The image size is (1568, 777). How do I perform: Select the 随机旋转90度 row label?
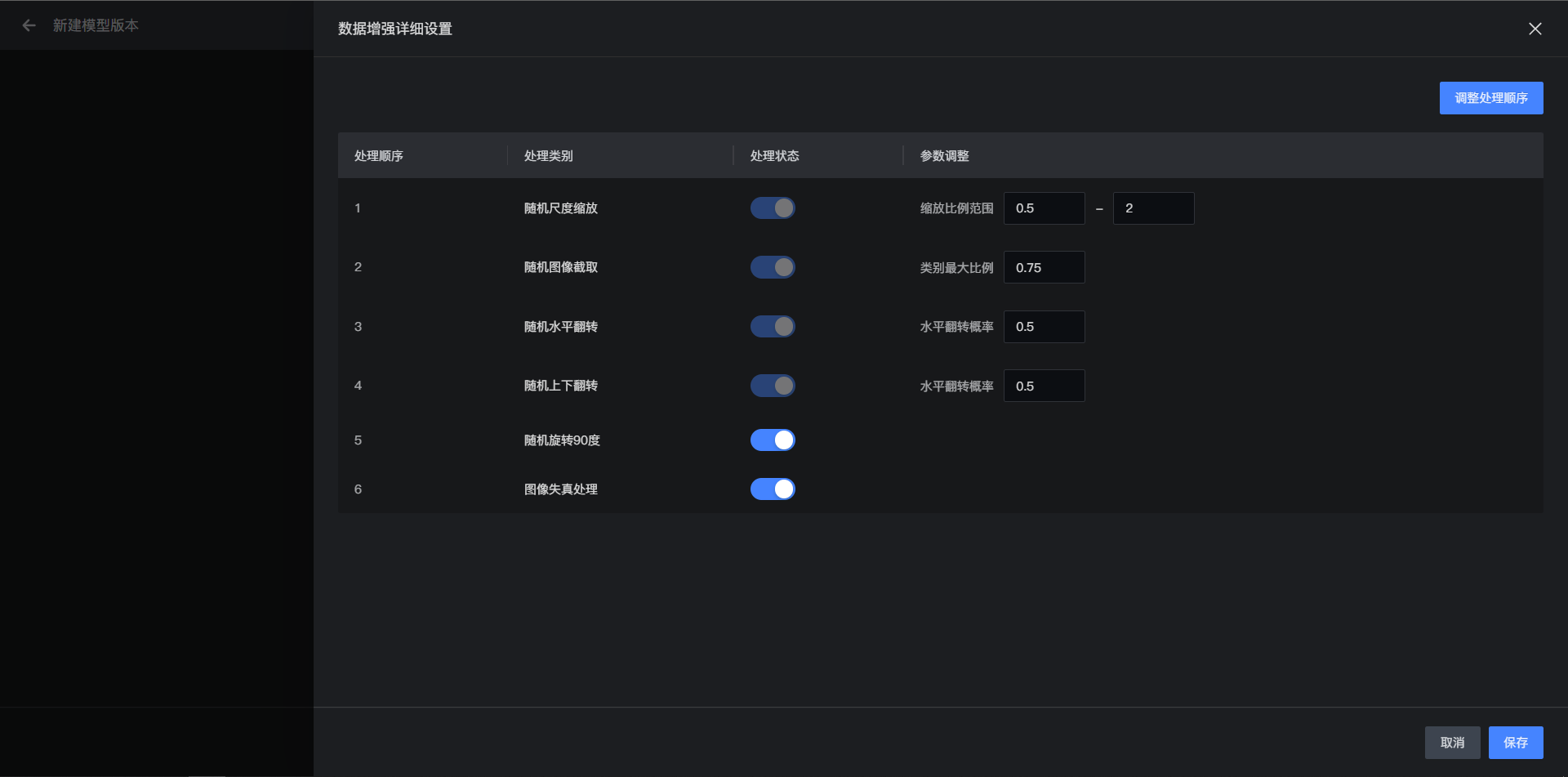click(562, 440)
